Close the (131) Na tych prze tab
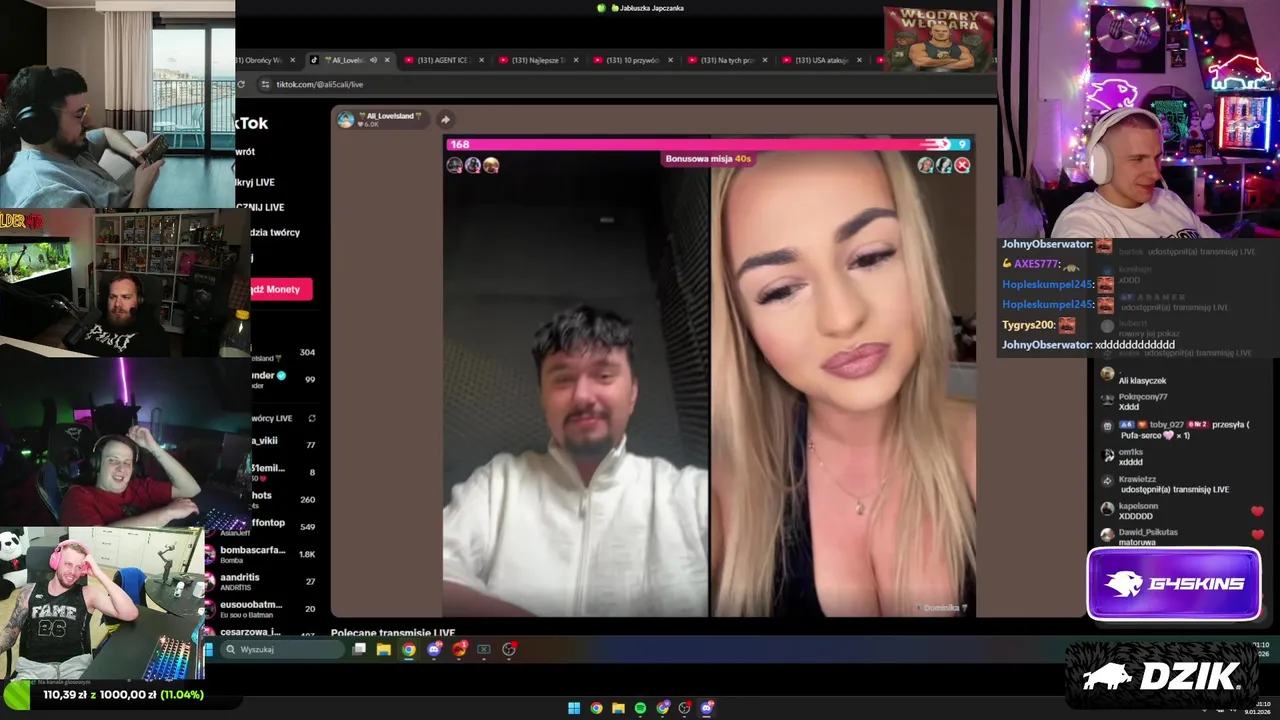The image size is (1280, 720). 765,60
